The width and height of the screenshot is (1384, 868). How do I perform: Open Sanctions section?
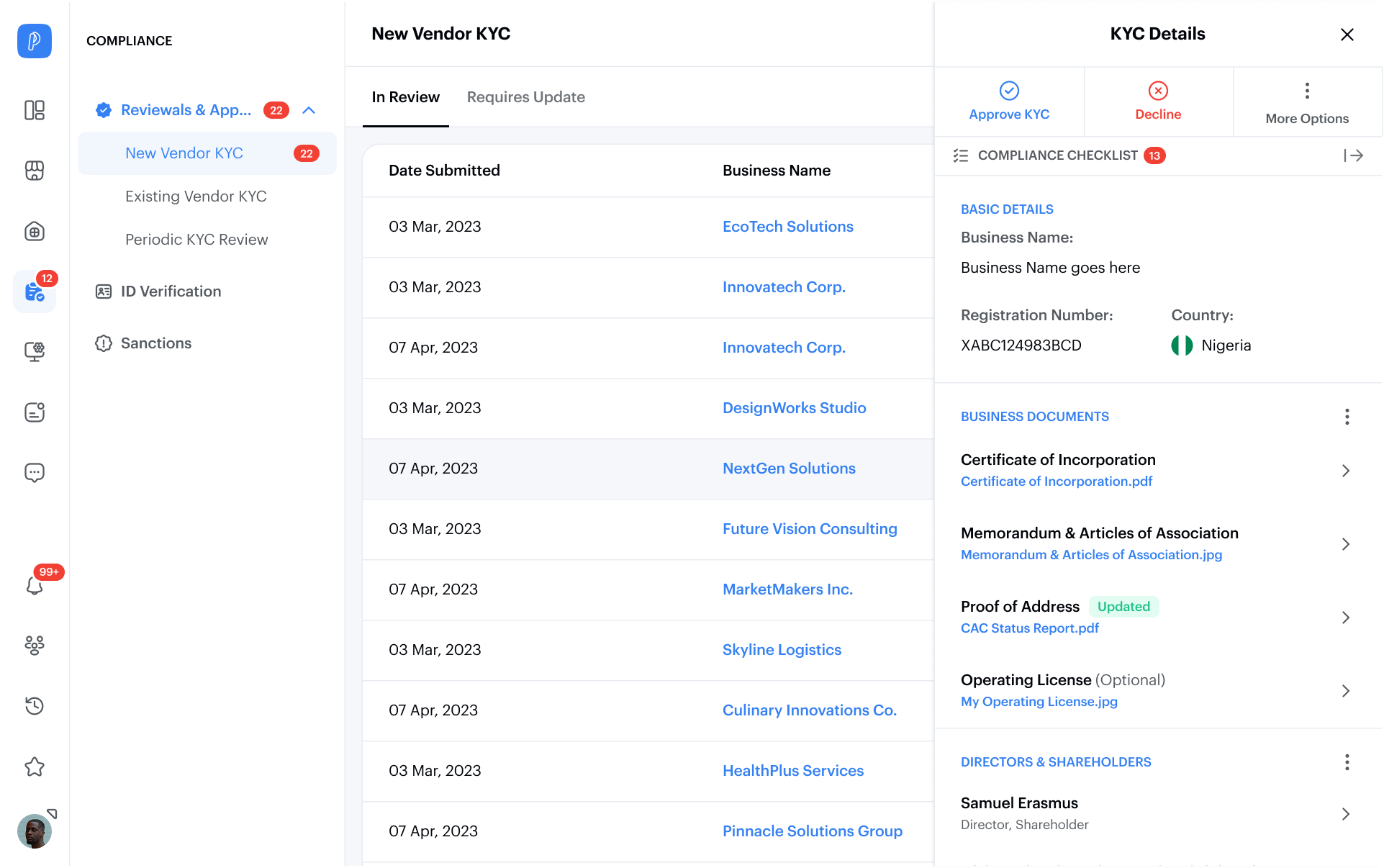[155, 343]
